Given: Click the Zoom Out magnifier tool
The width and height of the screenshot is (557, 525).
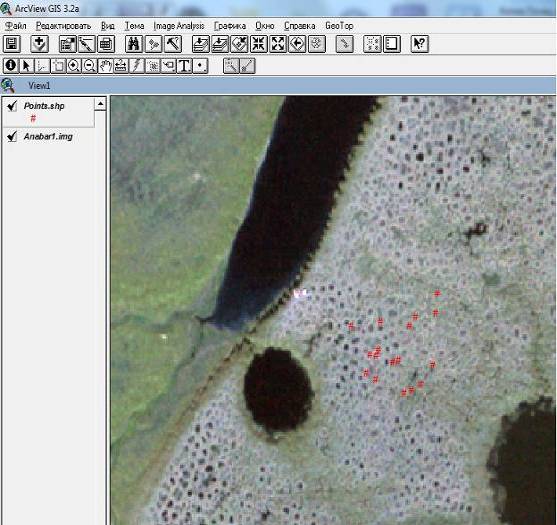Looking at the screenshot, I should 90,66.
